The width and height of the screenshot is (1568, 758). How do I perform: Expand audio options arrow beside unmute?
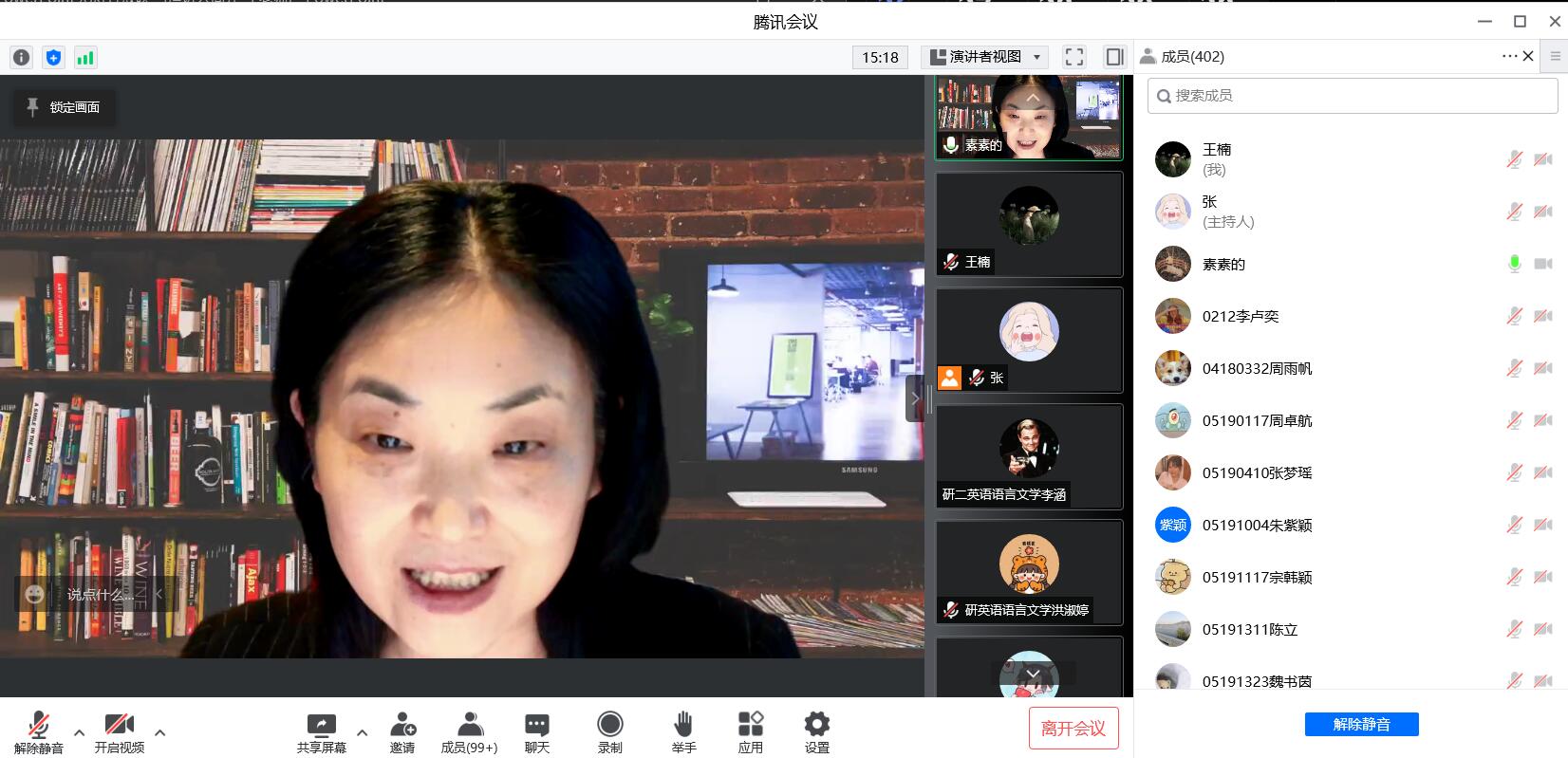click(x=79, y=732)
